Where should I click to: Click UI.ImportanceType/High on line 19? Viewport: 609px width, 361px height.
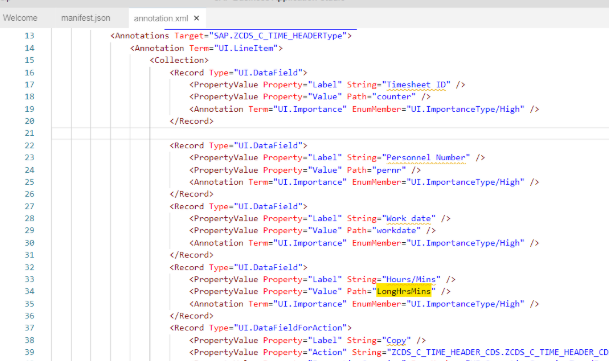(x=465, y=109)
